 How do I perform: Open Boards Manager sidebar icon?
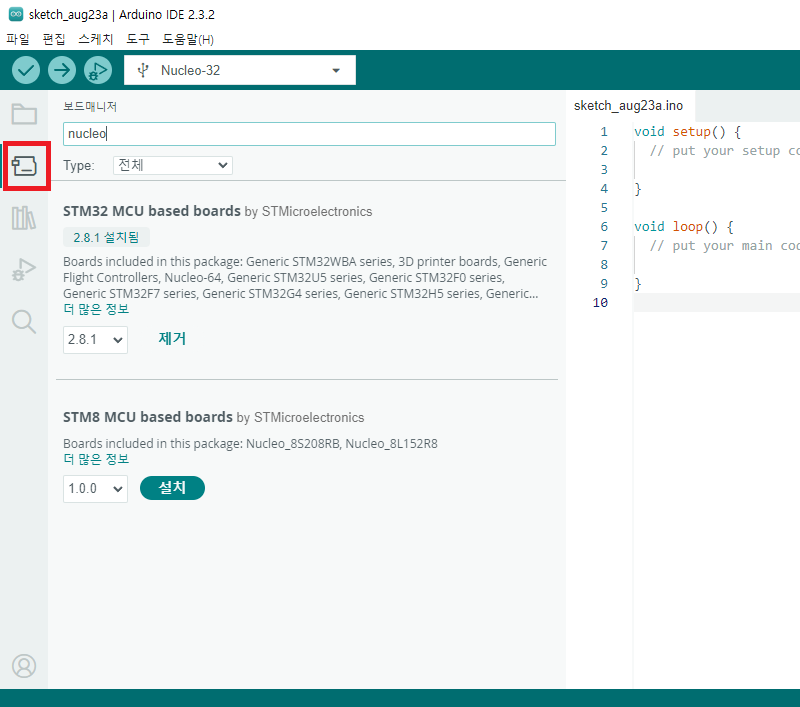[x=24, y=166]
